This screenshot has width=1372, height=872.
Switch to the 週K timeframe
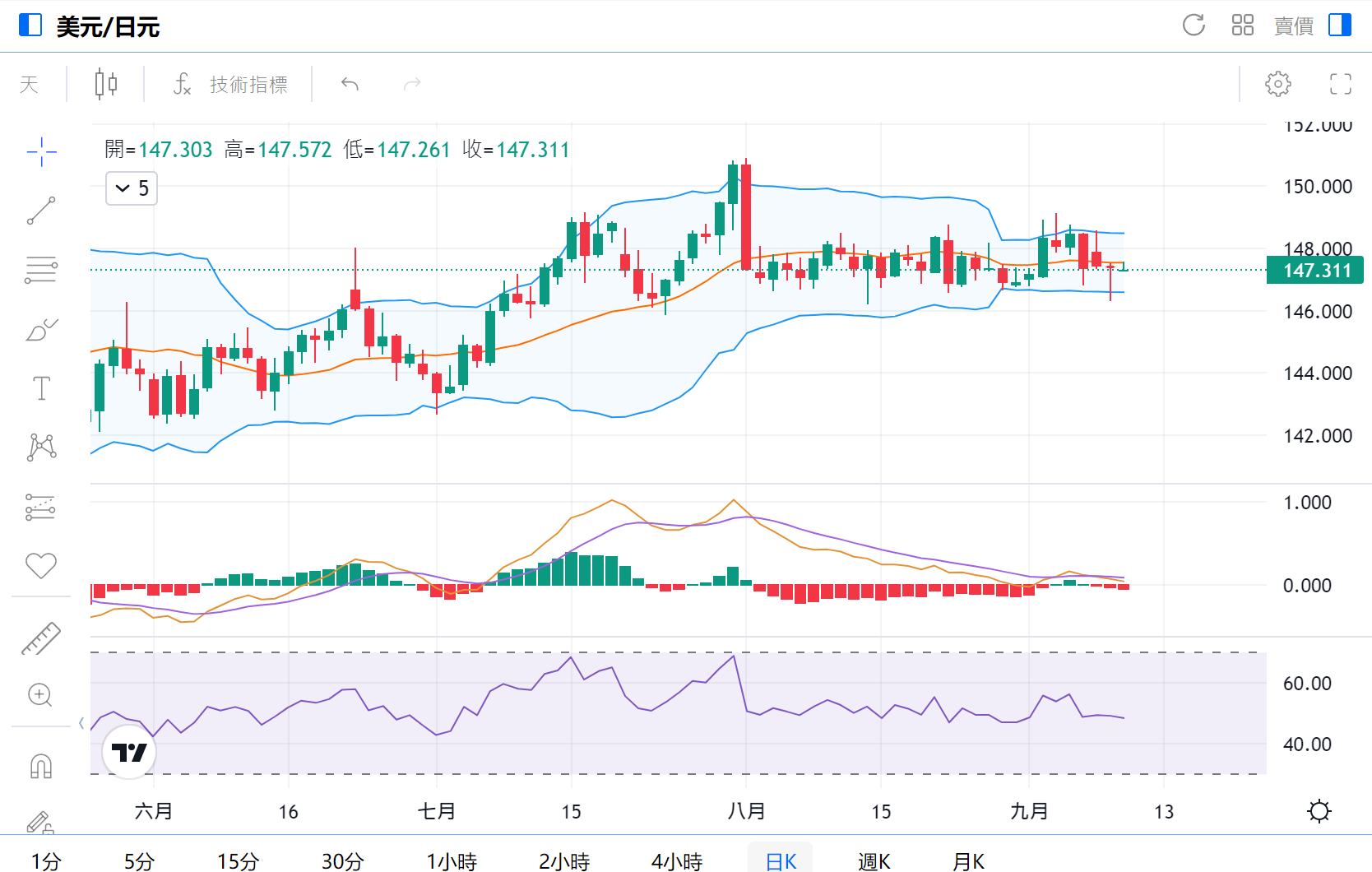tap(874, 861)
